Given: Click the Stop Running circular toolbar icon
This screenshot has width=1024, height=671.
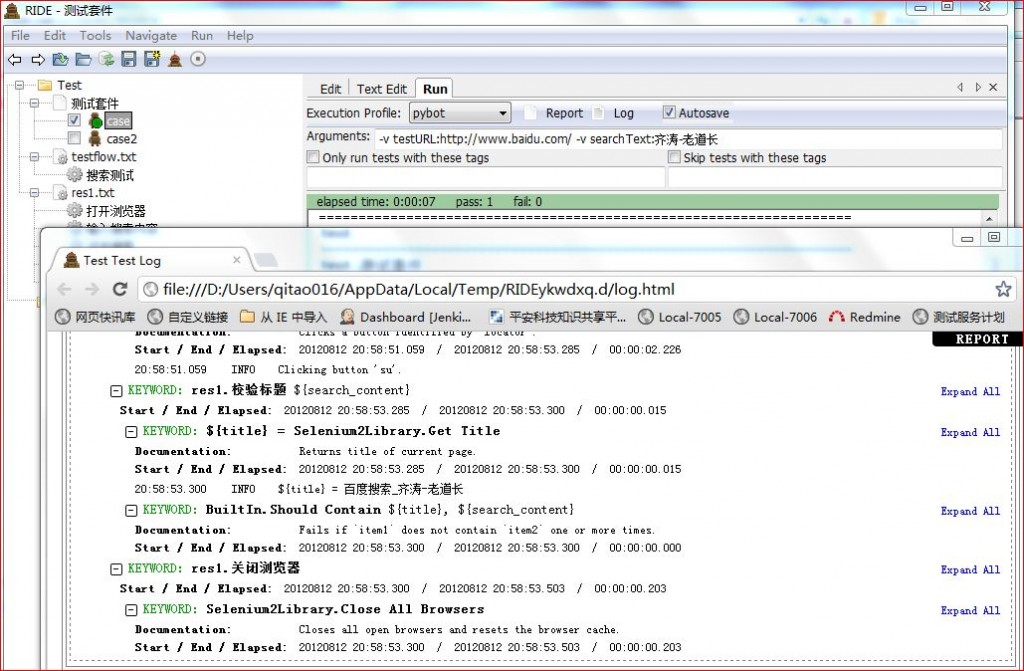Looking at the screenshot, I should coord(198,60).
